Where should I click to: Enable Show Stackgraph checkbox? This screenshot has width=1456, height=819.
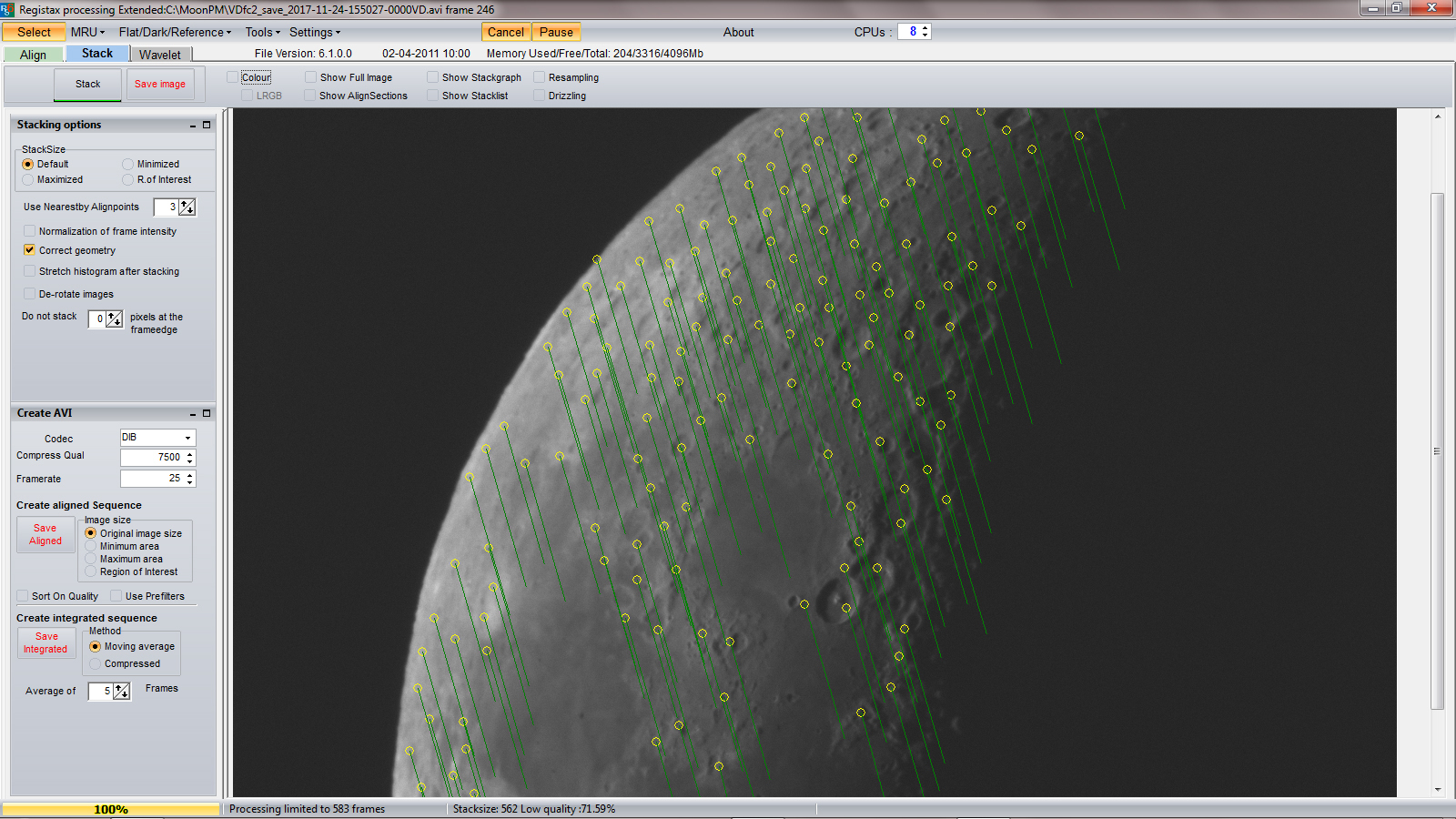click(x=433, y=77)
